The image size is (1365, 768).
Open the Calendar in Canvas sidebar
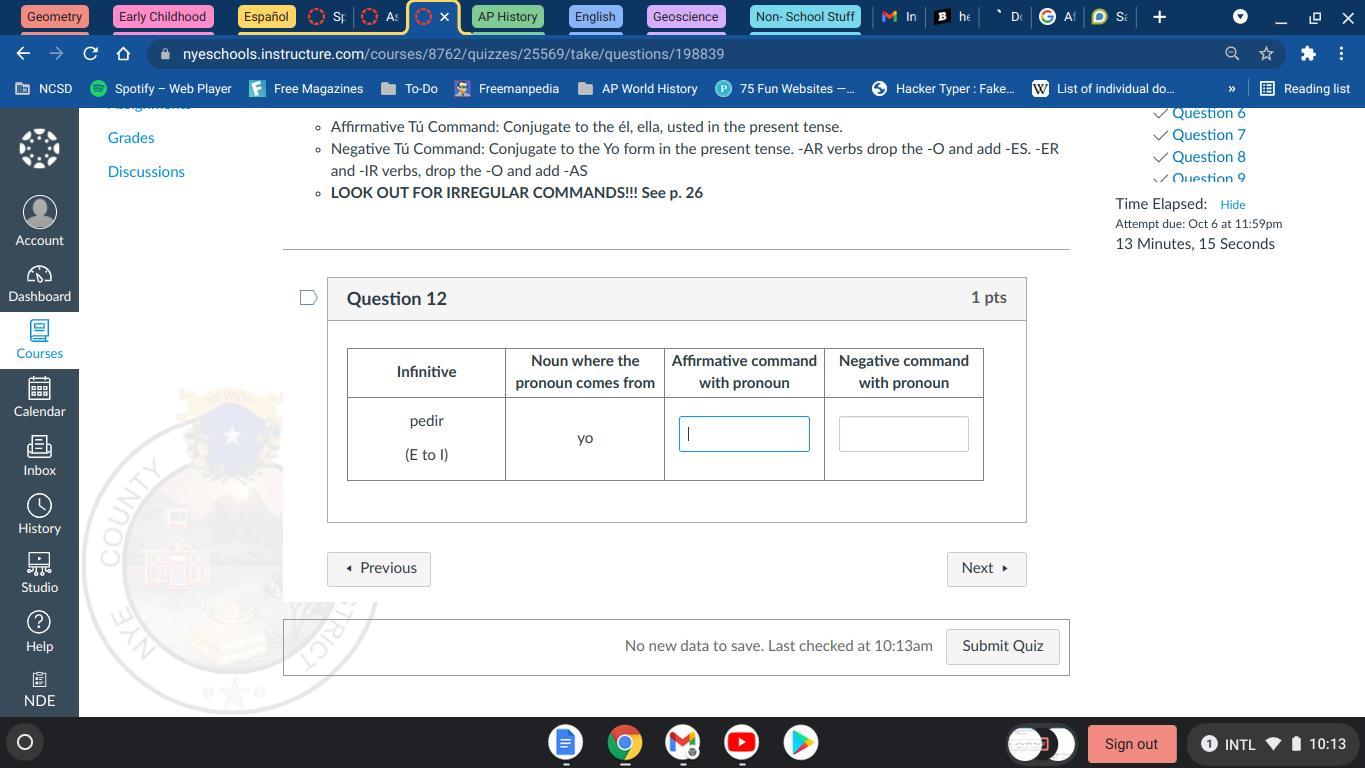point(39,398)
